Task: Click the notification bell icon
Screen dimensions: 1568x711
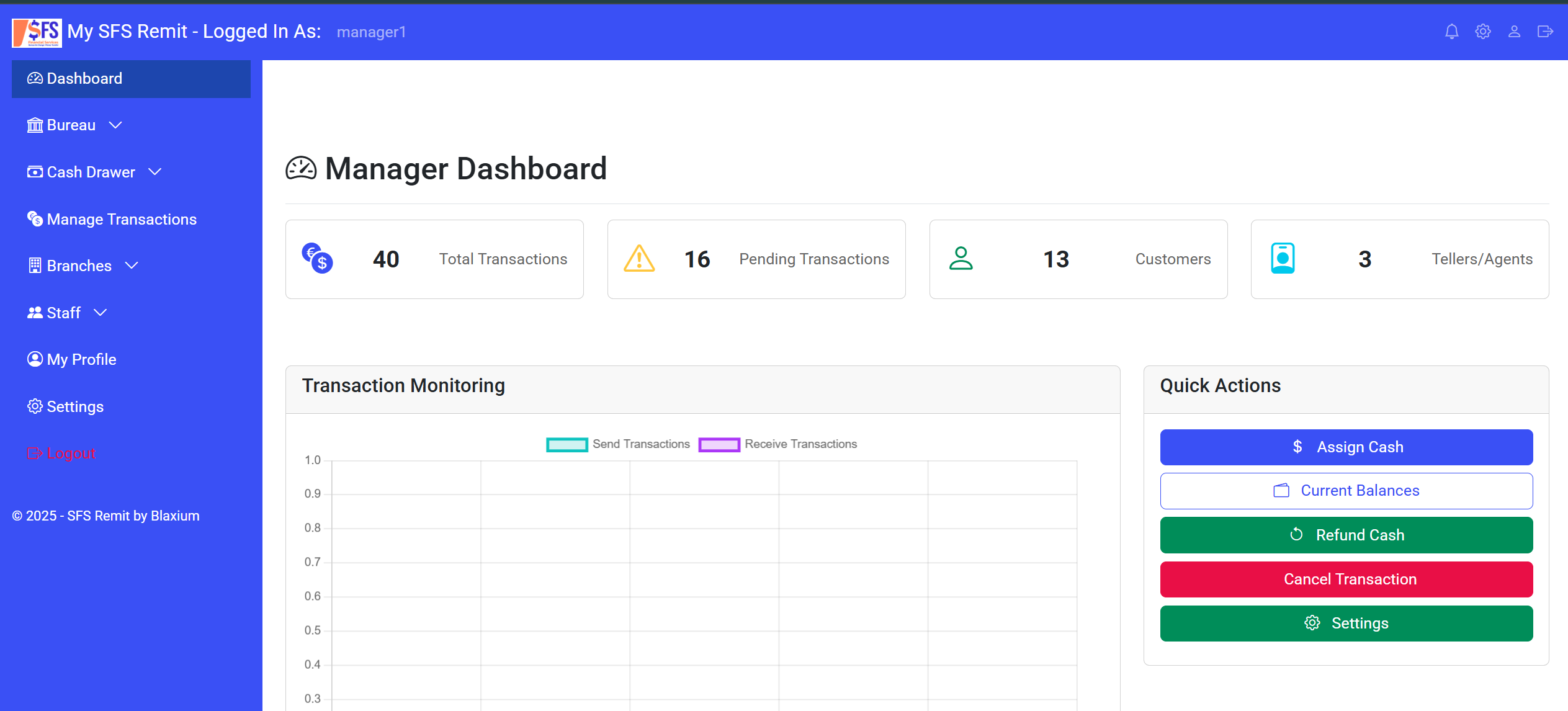Action: click(1451, 32)
